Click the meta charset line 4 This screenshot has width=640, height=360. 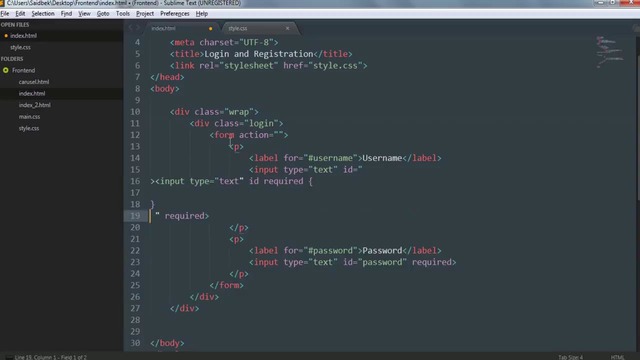224,42
